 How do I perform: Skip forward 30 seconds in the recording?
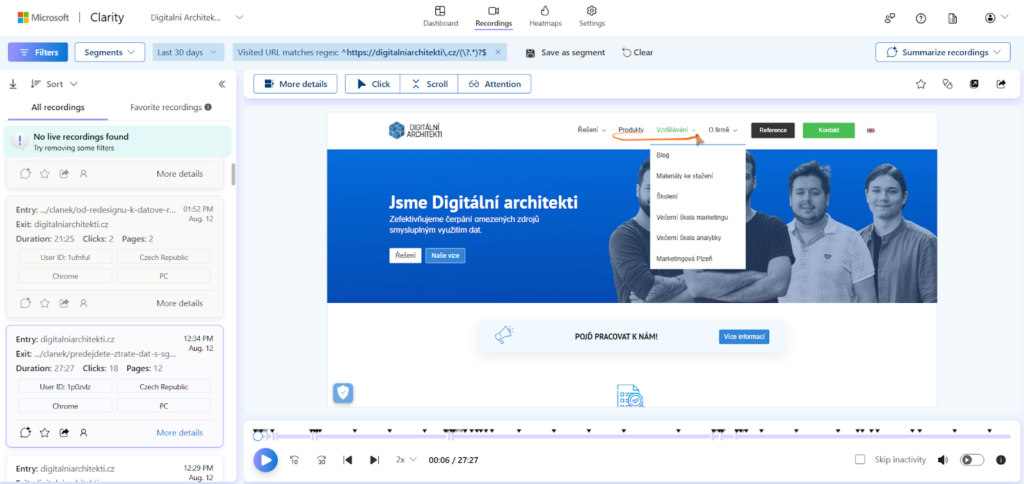click(321, 460)
